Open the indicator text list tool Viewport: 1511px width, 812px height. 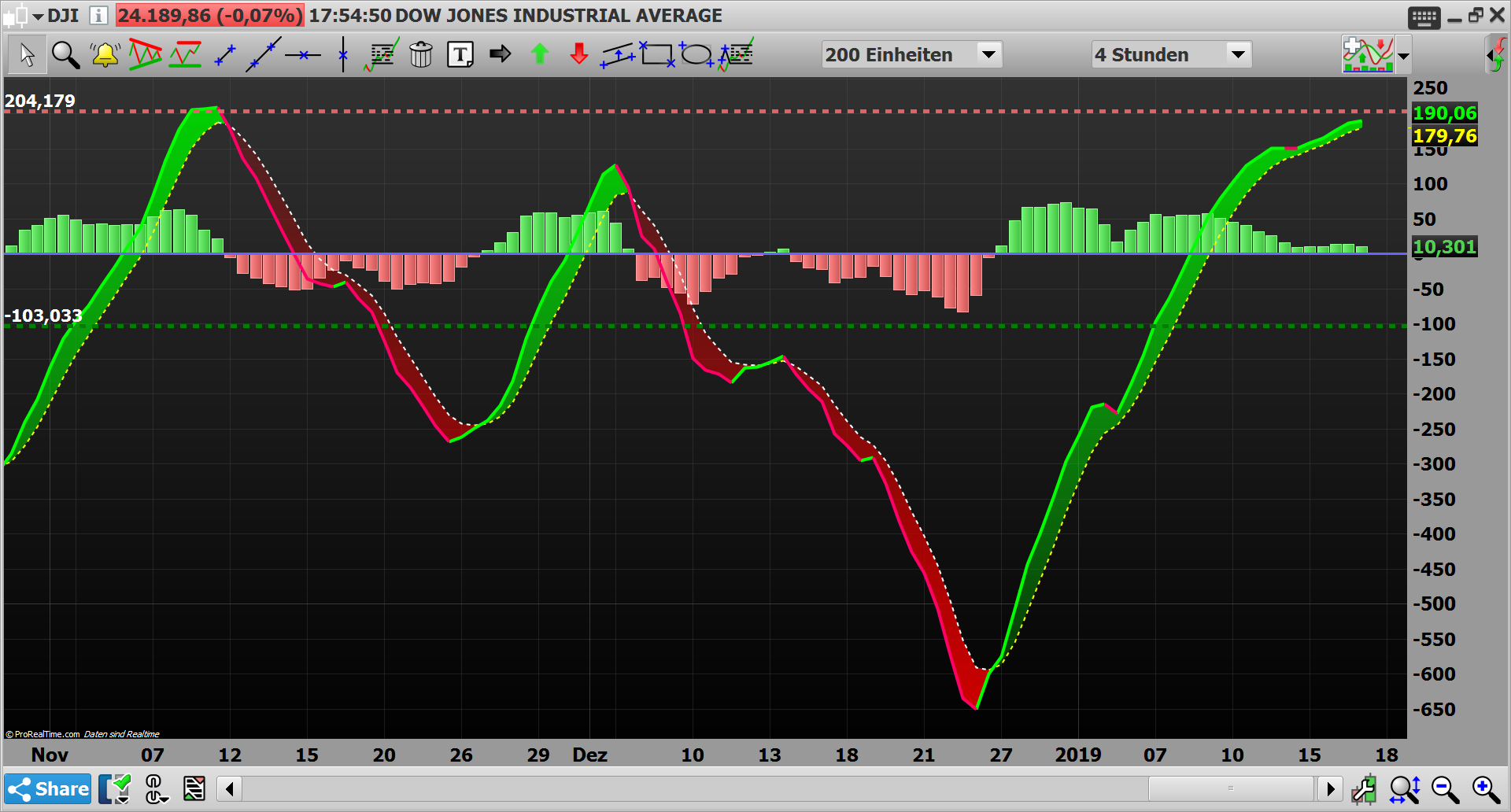tap(382, 55)
